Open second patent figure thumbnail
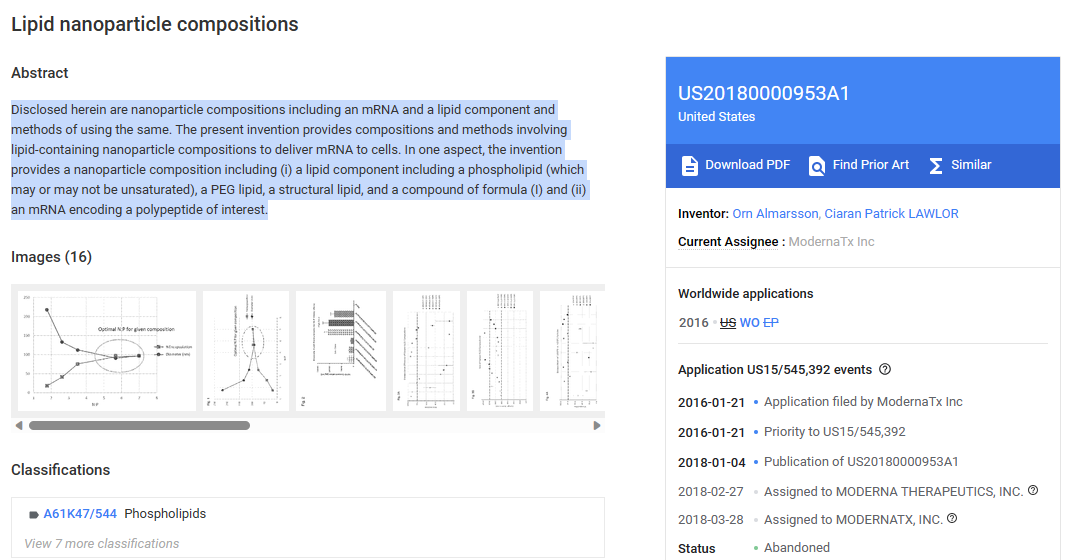 [246, 351]
